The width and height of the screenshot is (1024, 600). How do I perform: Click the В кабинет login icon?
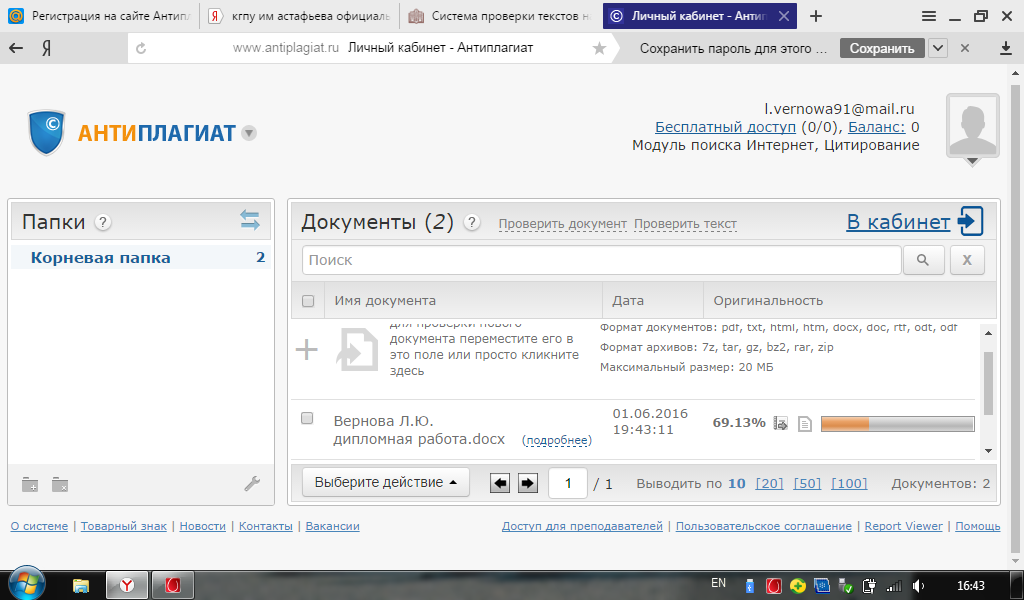pyautogui.click(x=970, y=221)
